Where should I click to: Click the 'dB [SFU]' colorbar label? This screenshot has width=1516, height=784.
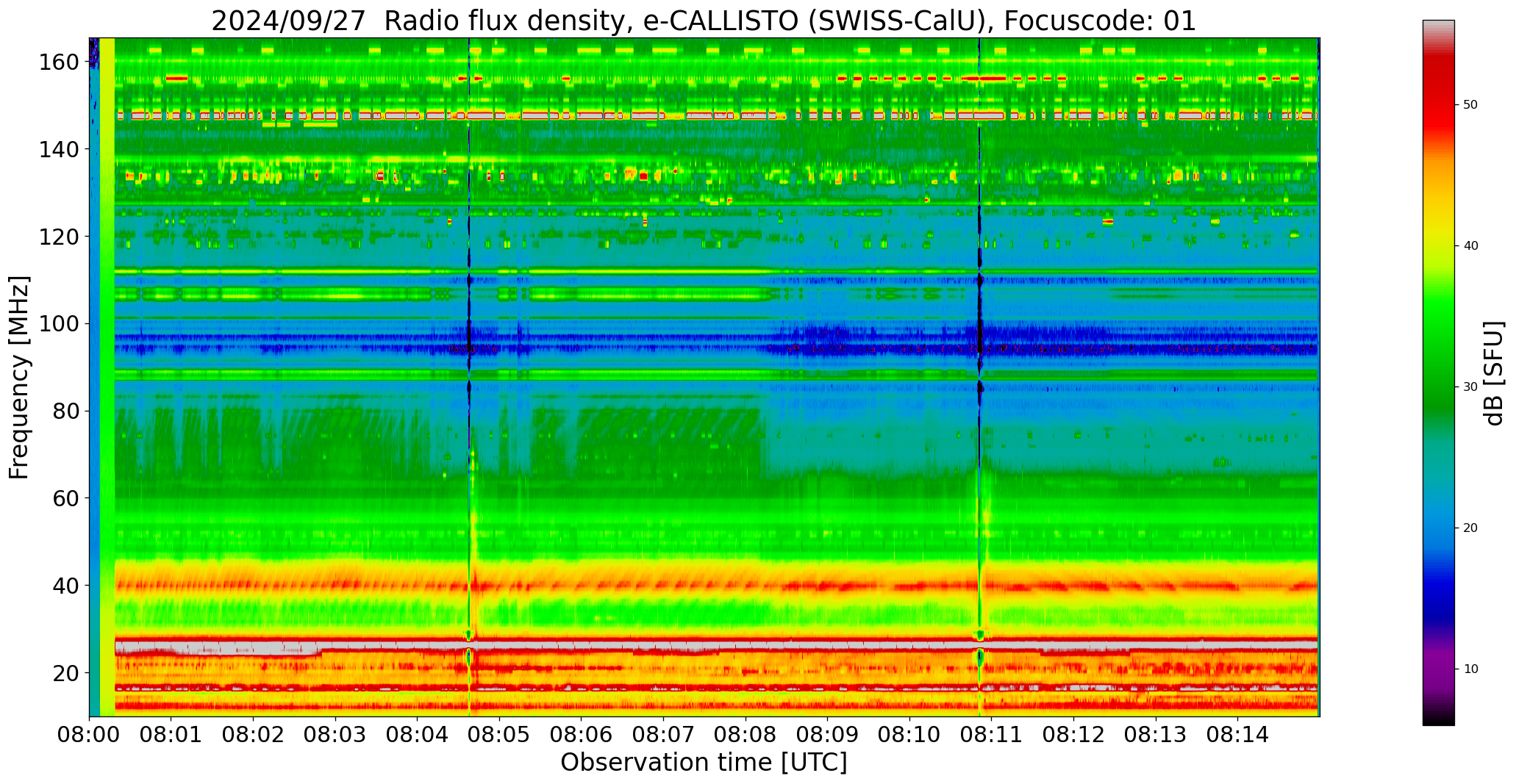point(1493,373)
